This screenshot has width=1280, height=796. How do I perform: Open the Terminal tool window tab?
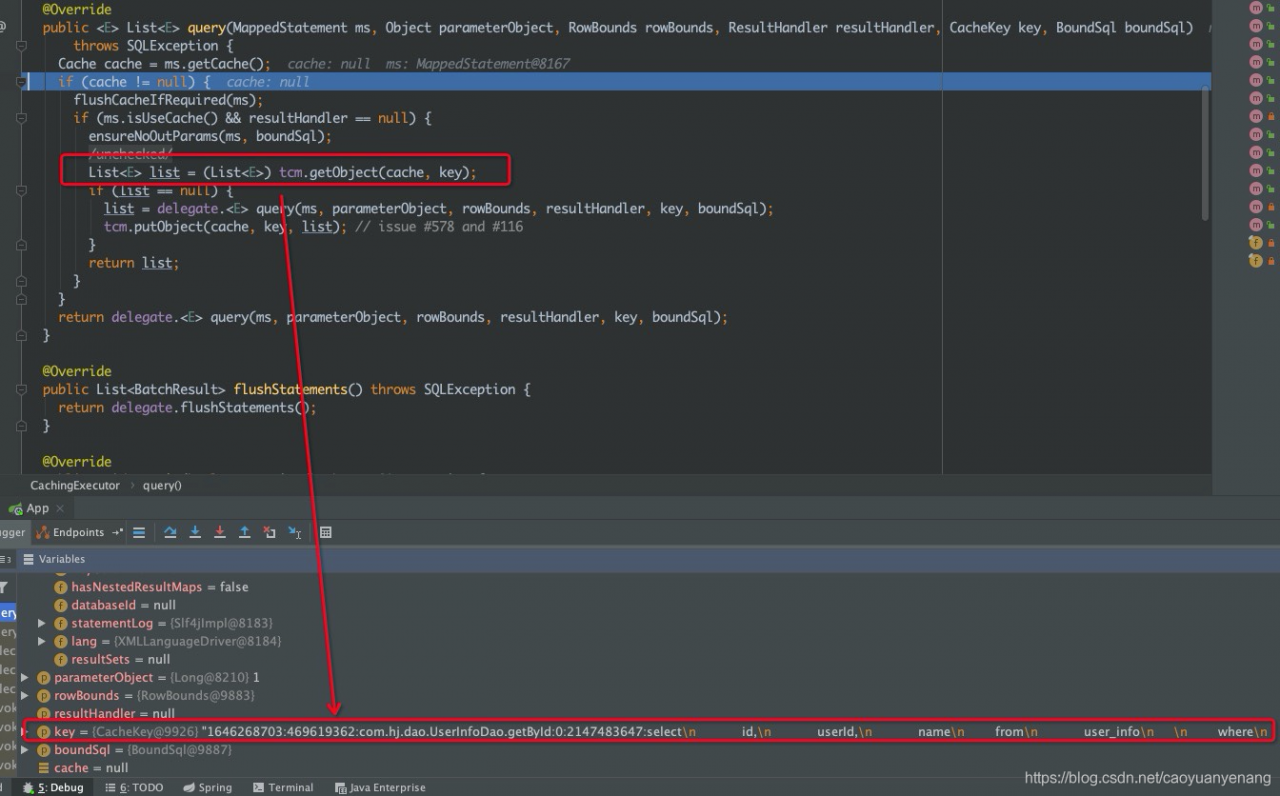283,788
